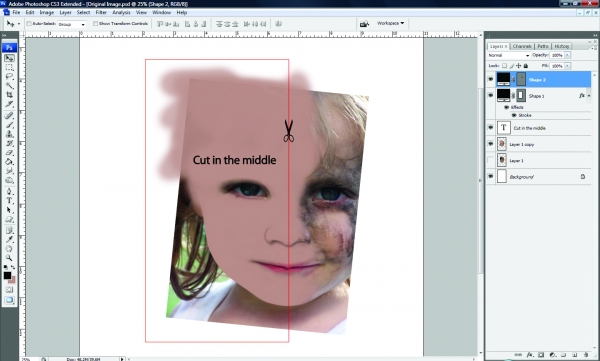This screenshot has height=361, width=600.
Task: Click the fx icon on Shape 1 layer
Action: click(x=582, y=96)
